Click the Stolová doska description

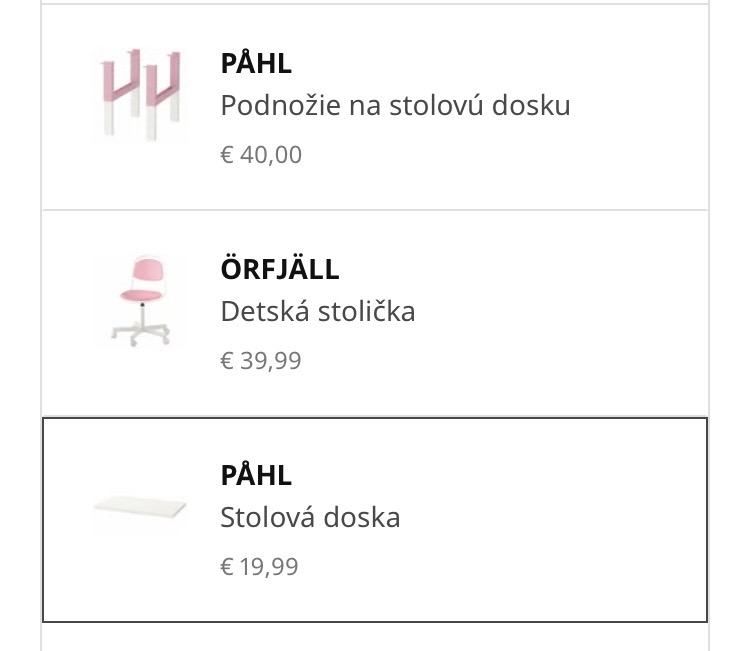coord(310,518)
